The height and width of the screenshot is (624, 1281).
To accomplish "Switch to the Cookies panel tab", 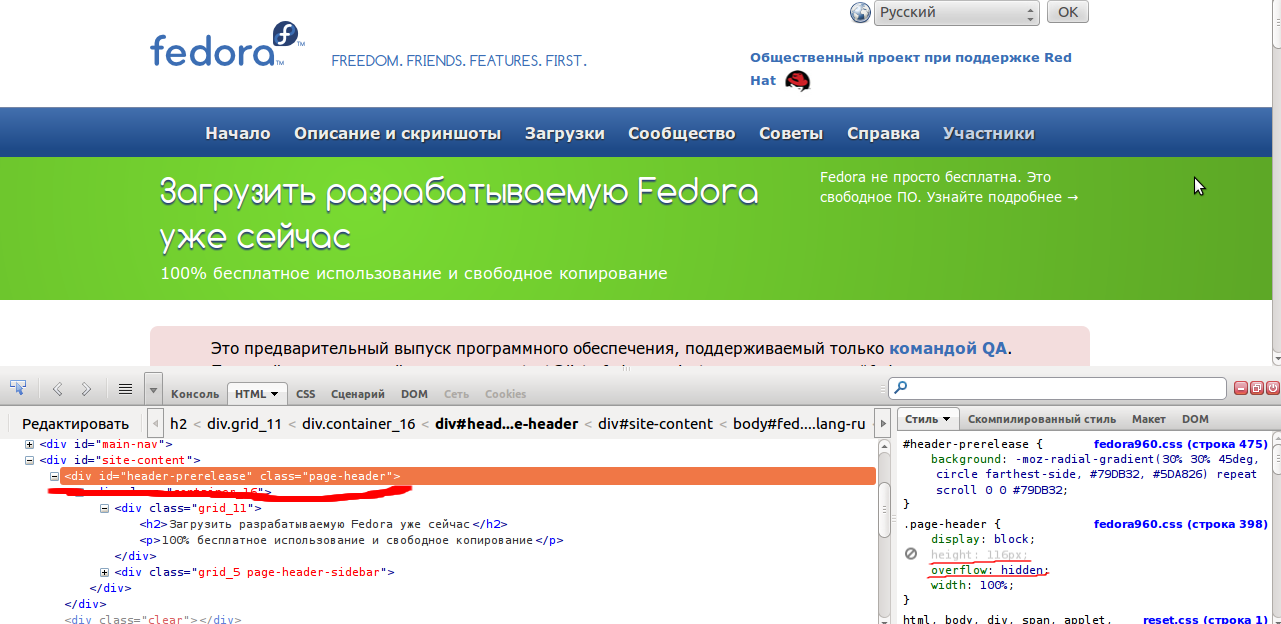I will pos(506,394).
